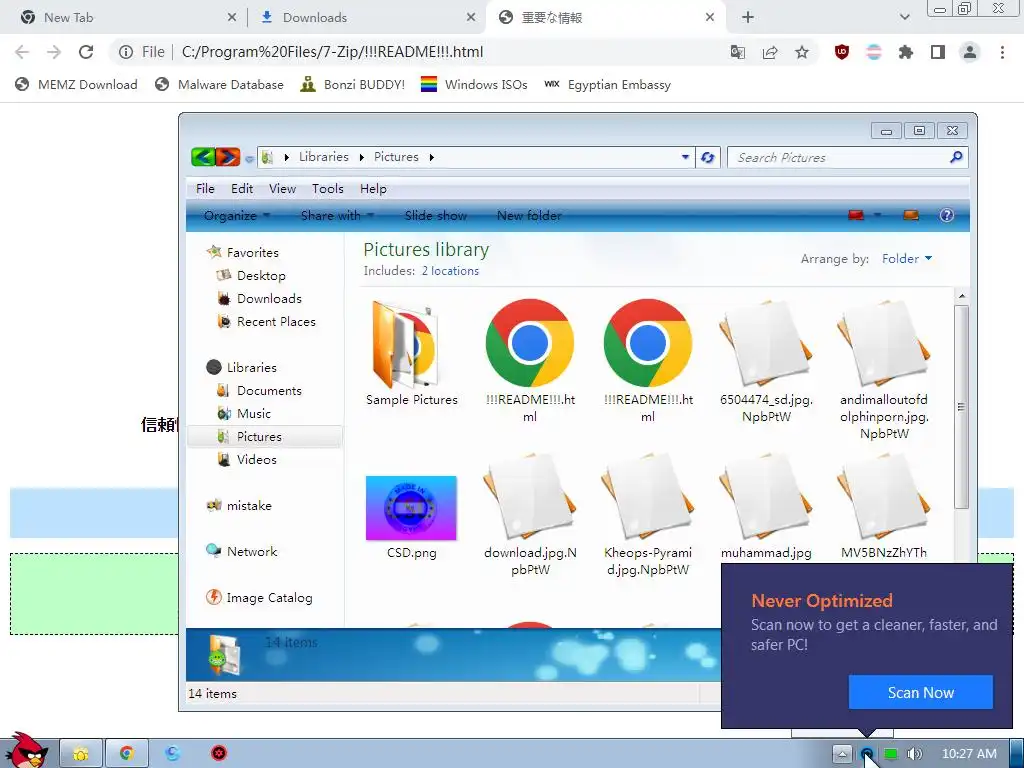Open the Malware Database bookmark
This screenshot has height=768, width=1024.
219,84
